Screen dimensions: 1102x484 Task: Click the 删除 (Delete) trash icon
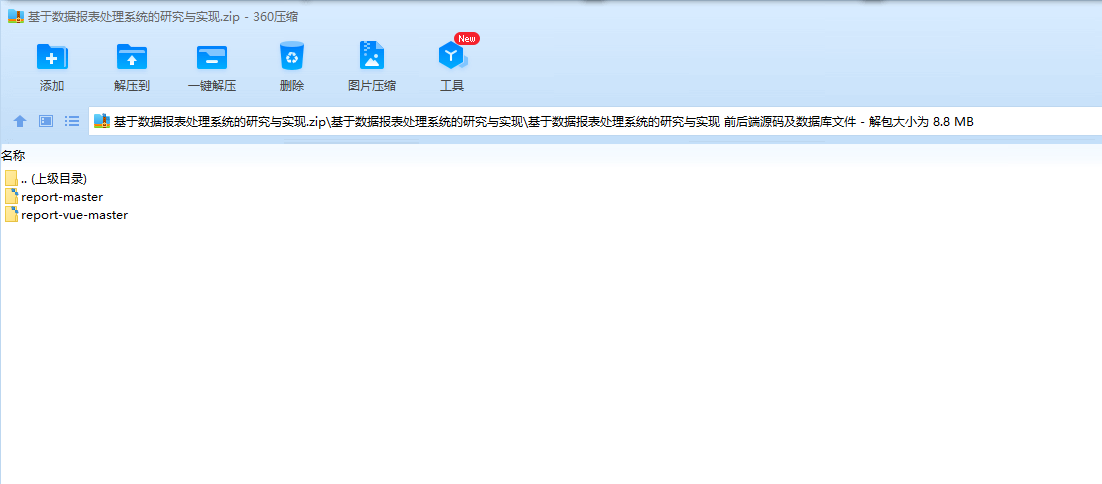292,55
